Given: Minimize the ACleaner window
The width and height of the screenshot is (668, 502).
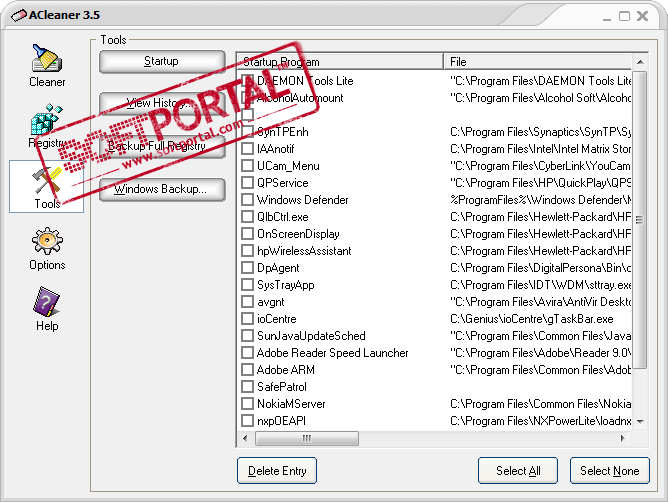Looking at the screenshot, I should 607,17.
